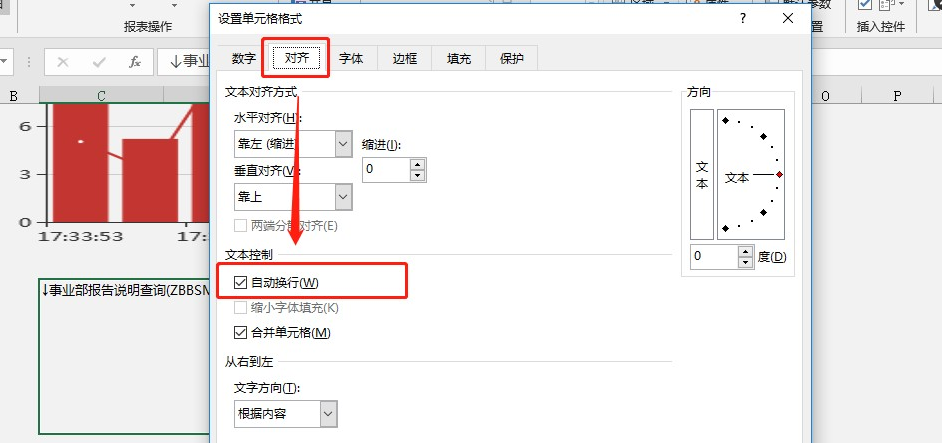Click the red diamond orientation marker
This screenshot has height=443, width=942.
pyautogui.click(x=779, y=174)
